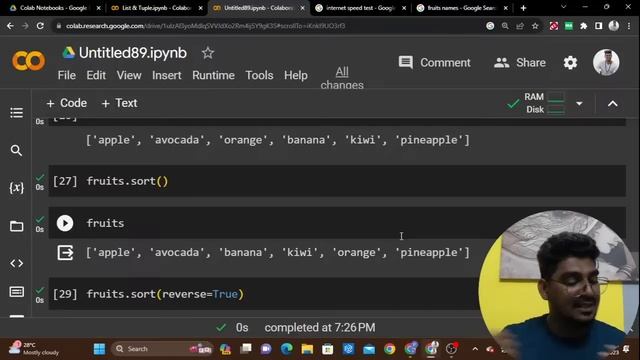Screen dimensions: 640x360
Task: Collapse the header with up chevron
Action: 613,104
